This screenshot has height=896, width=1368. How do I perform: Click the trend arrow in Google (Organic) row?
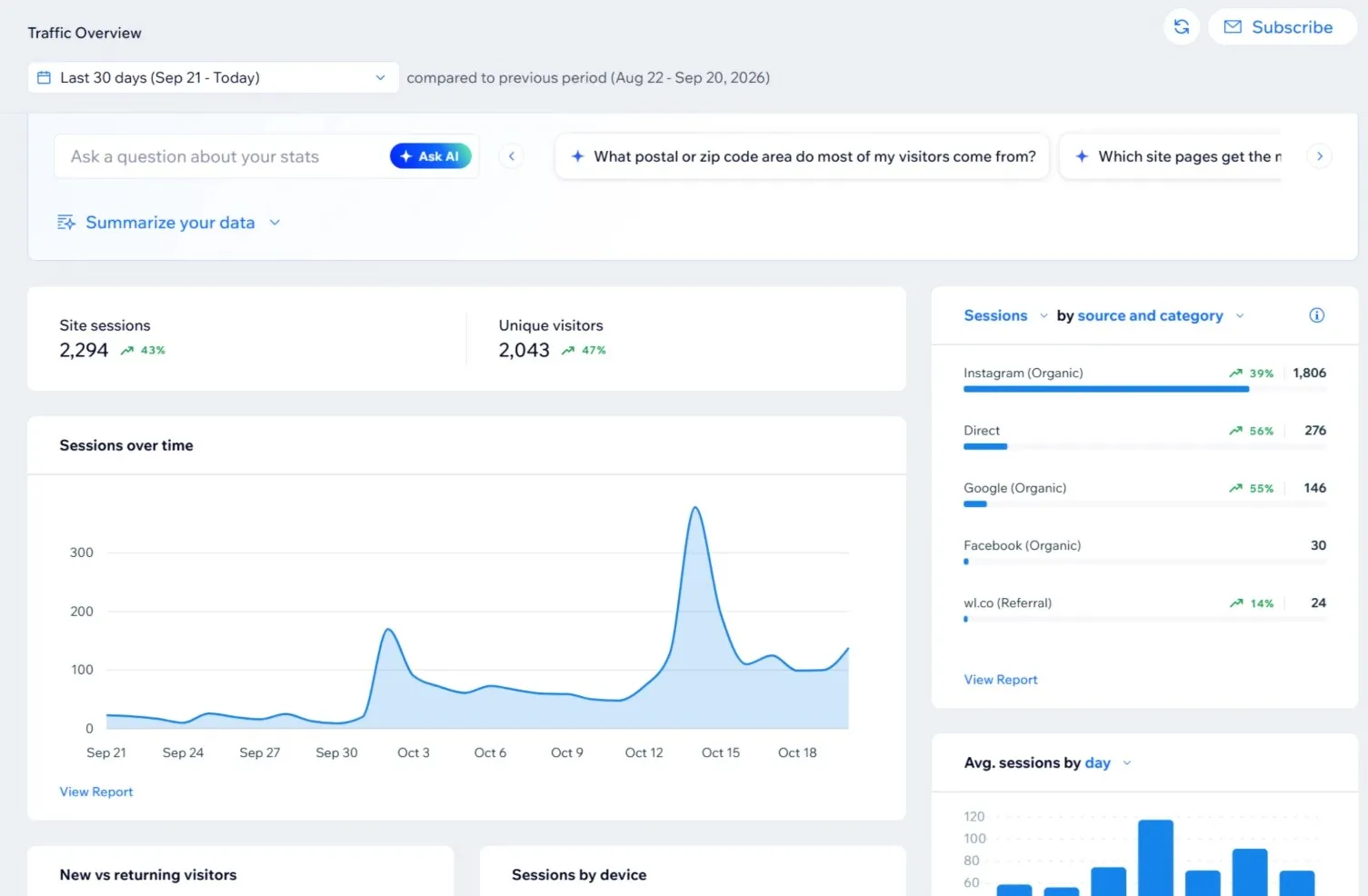click(x=1235, y=488)
